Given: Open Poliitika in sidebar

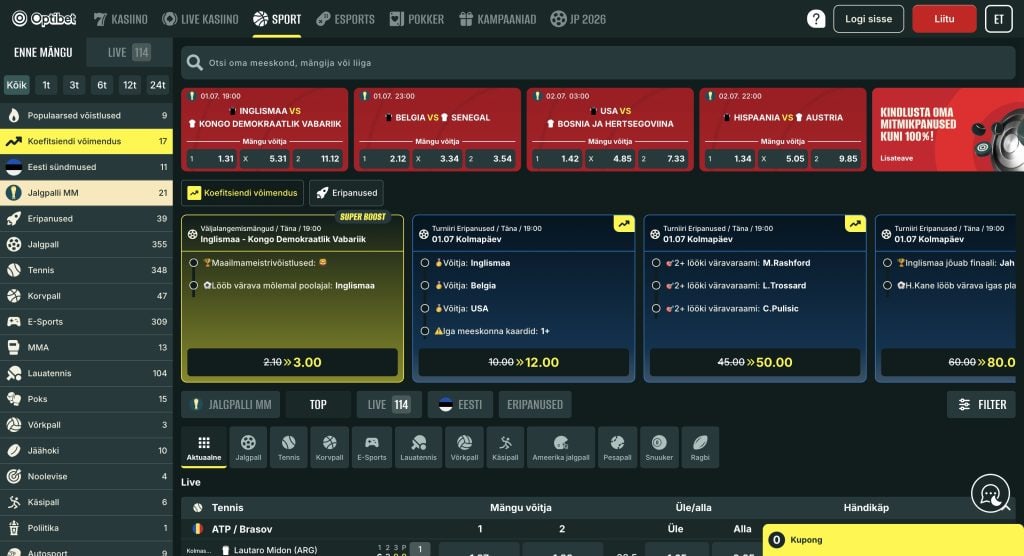Looking at the screenshot, I should 86,528.
